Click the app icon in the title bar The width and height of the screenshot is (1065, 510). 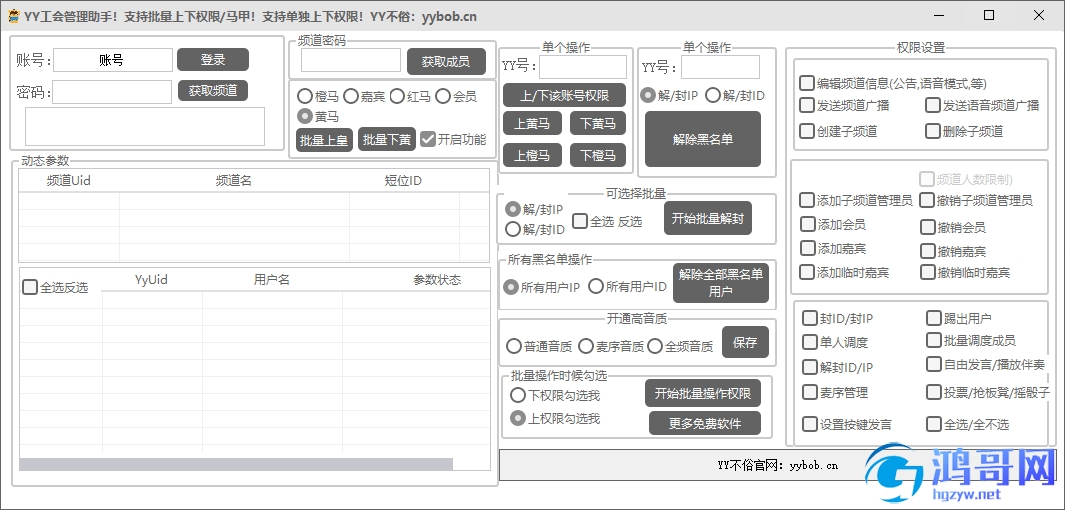tap(14, 16)
